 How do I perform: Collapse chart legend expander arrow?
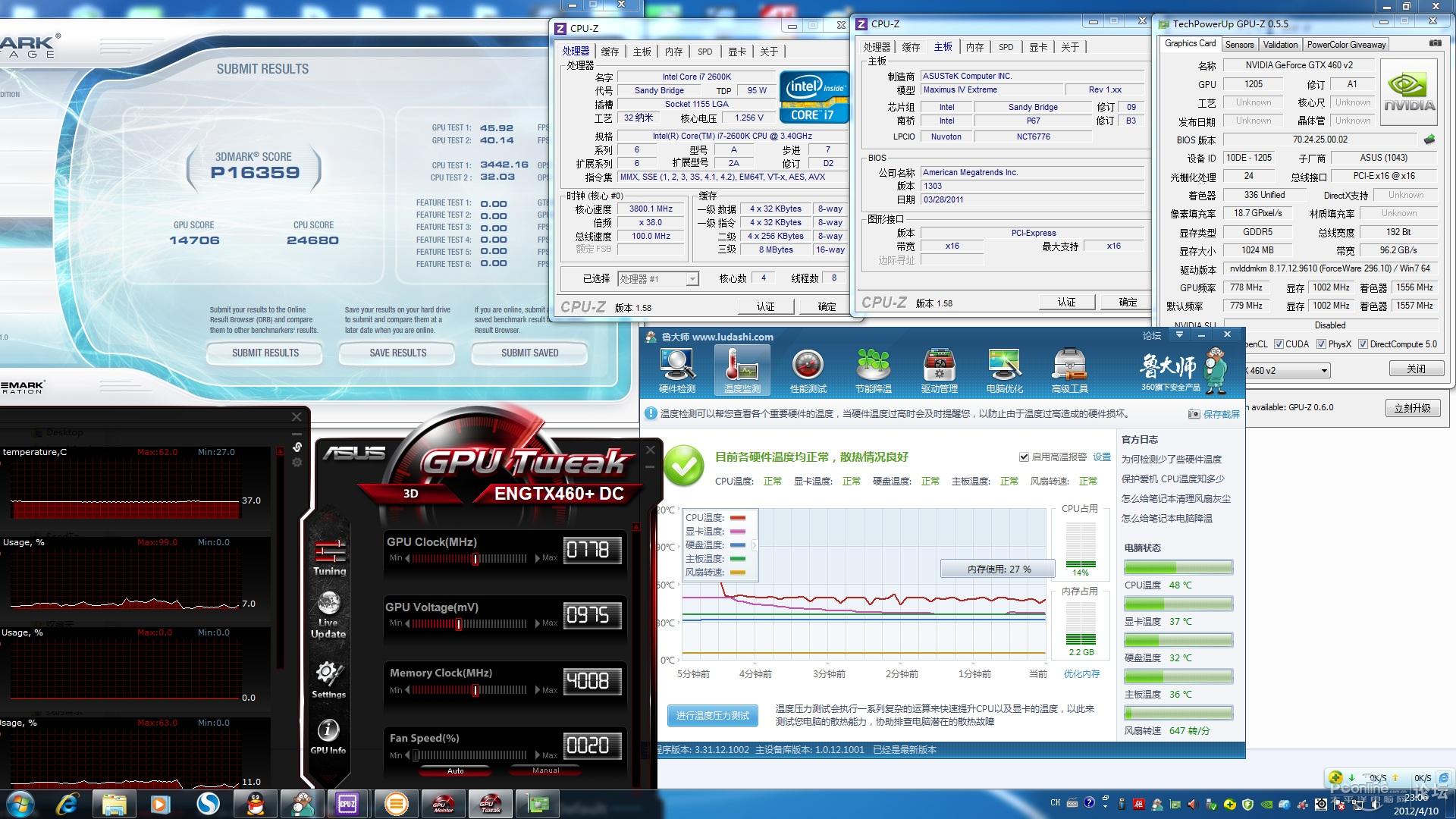(754, 545)
